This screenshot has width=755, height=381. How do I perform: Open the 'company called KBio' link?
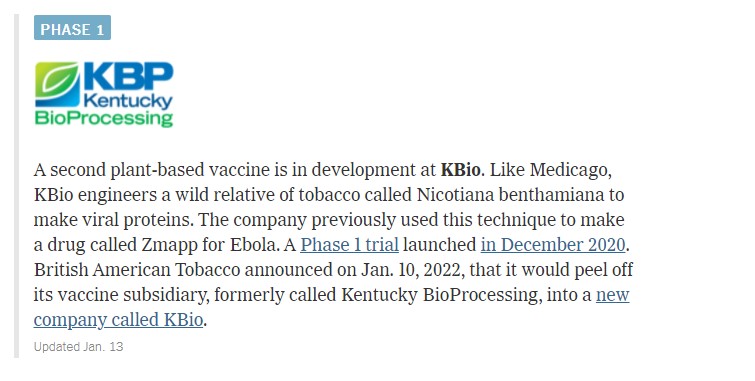click(x=118, y=320)
